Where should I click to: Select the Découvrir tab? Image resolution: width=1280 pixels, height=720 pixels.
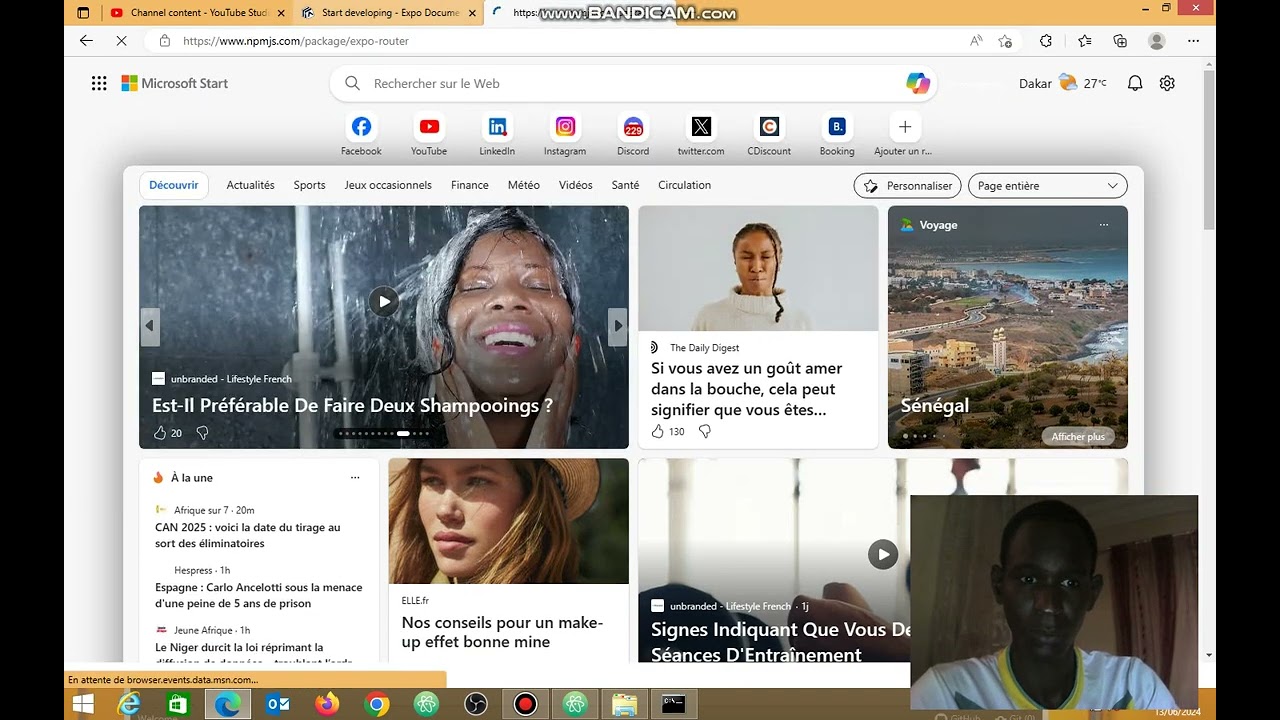(174, 185)
